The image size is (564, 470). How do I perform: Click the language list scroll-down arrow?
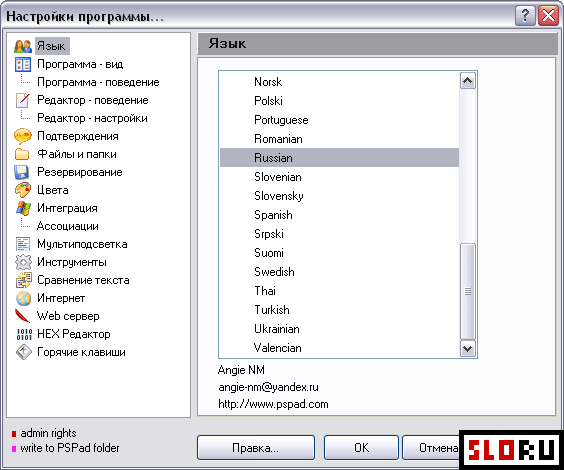pos(468,348)
